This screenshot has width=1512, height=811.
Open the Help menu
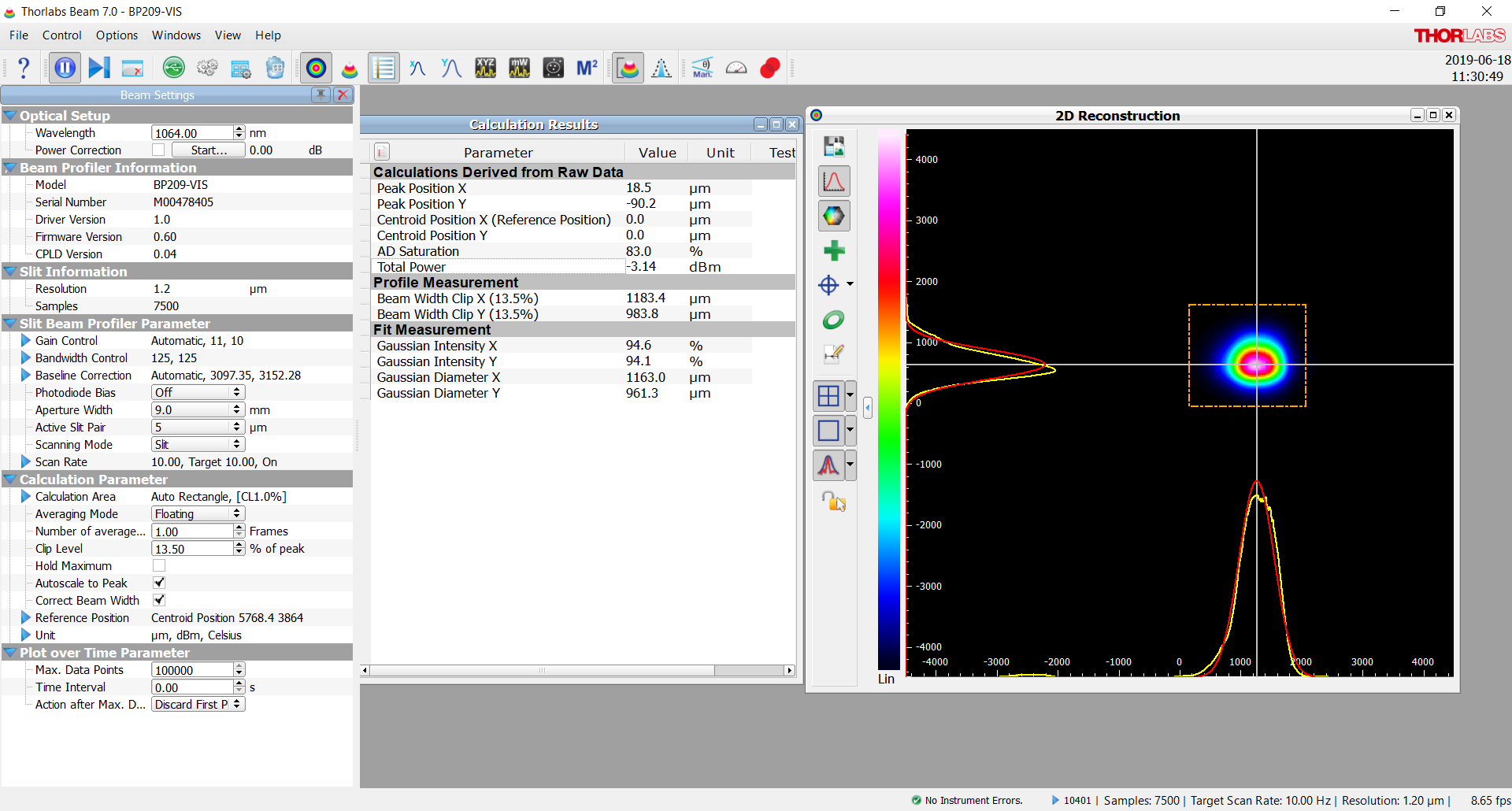(x=268, y=35)
